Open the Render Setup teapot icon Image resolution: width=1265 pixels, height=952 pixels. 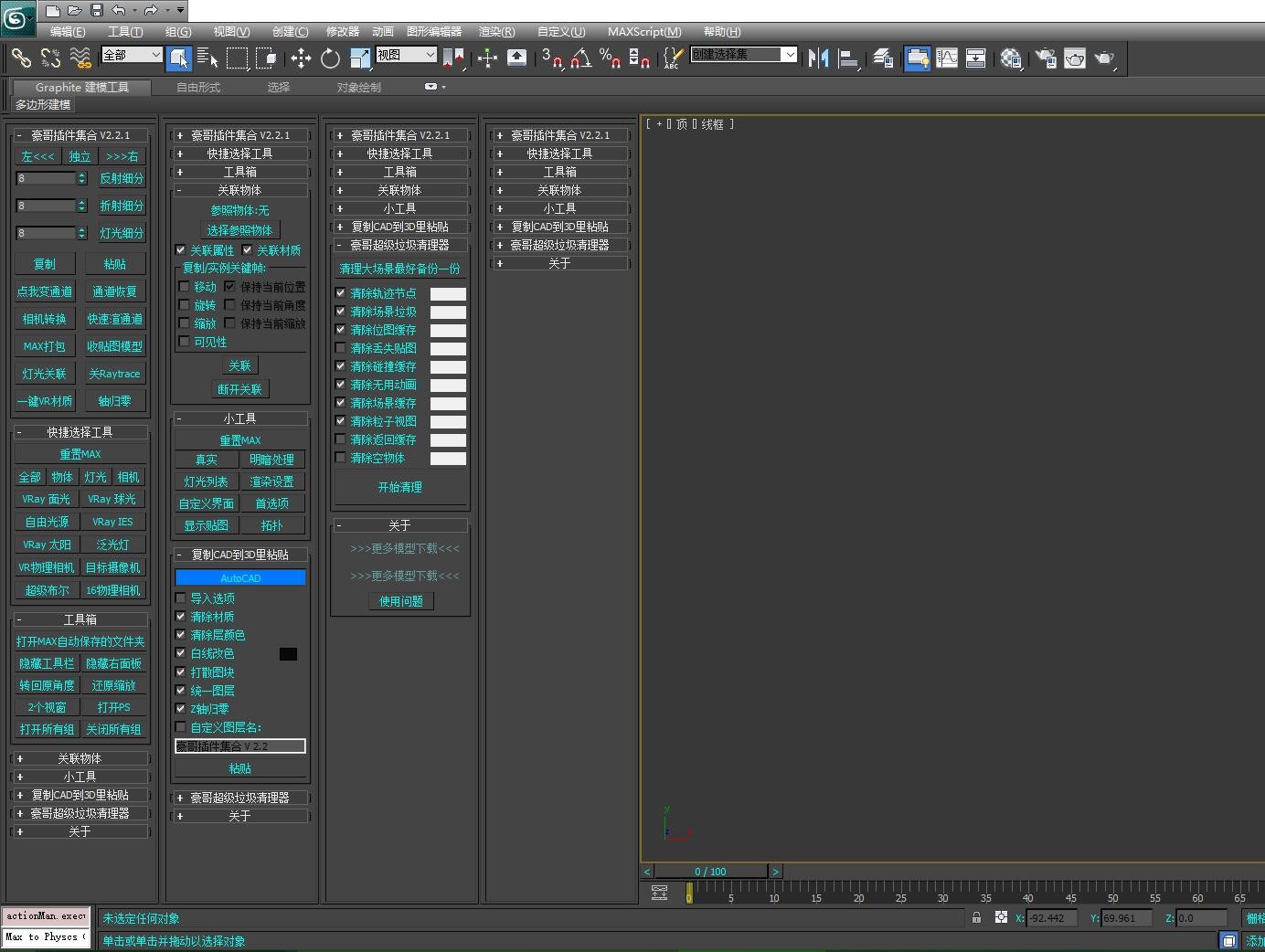(x=1045, y=58)
